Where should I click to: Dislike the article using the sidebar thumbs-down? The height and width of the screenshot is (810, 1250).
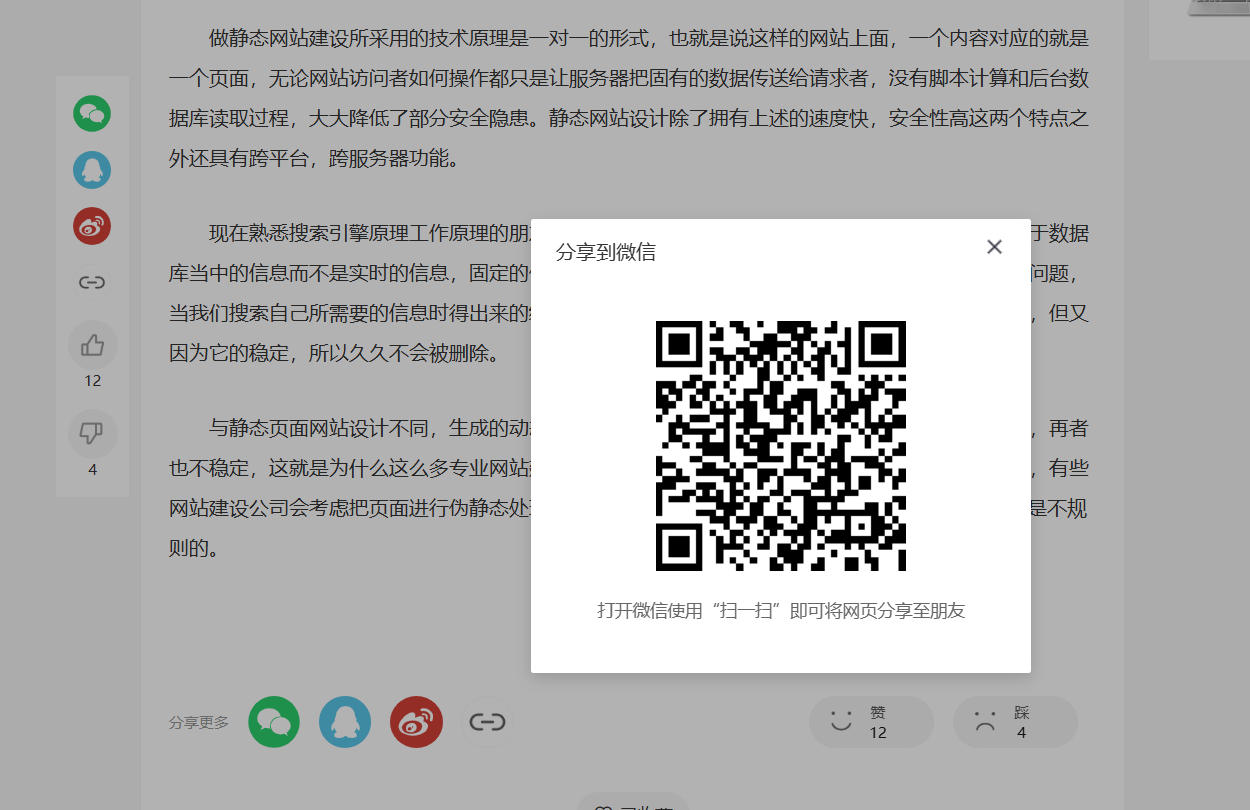pyautogui.click(x=93, y=434)
